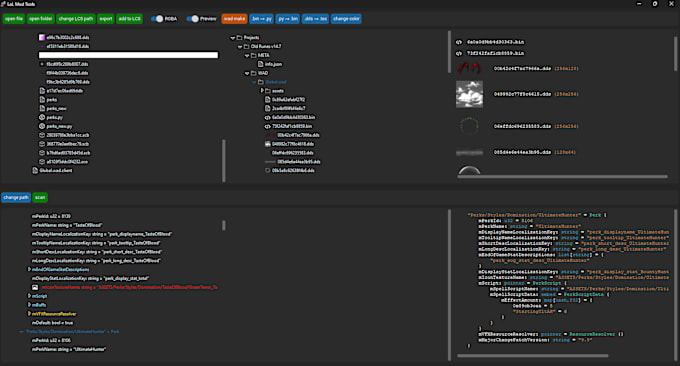
Task: Click the document icon beside perks_new
Action: 42,108
